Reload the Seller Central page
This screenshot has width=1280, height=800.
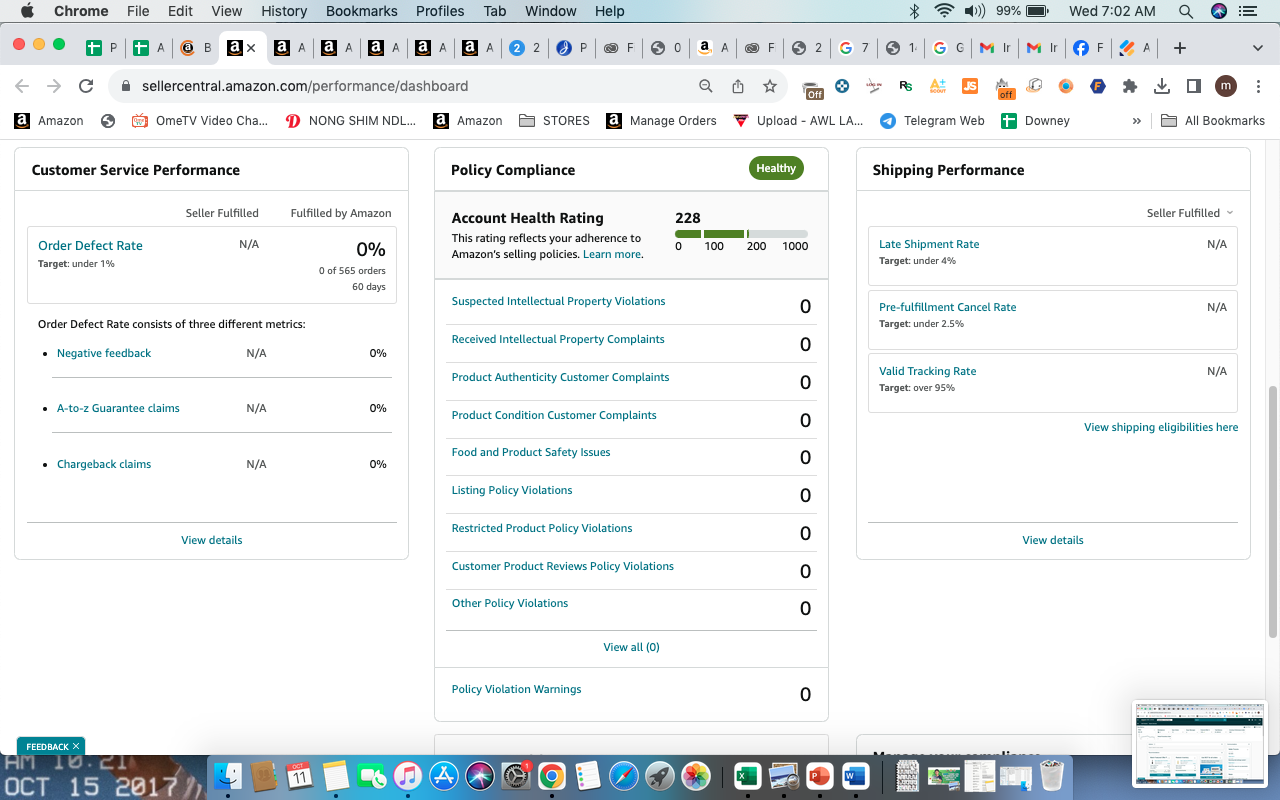tap(86, 86)
